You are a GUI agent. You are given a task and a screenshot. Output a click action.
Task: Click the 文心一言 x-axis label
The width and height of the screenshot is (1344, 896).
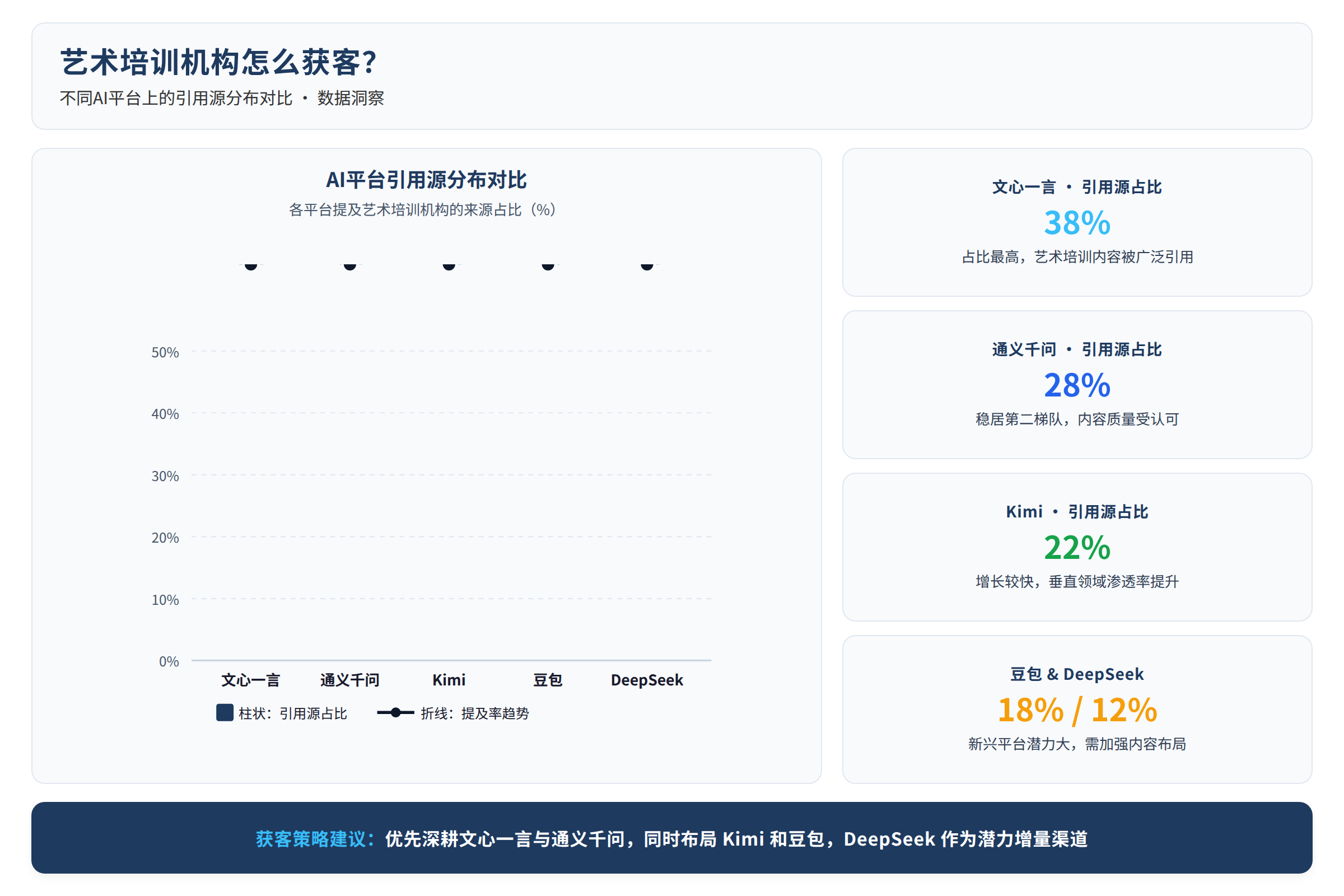pyautogui.click(x=251, y=680)
